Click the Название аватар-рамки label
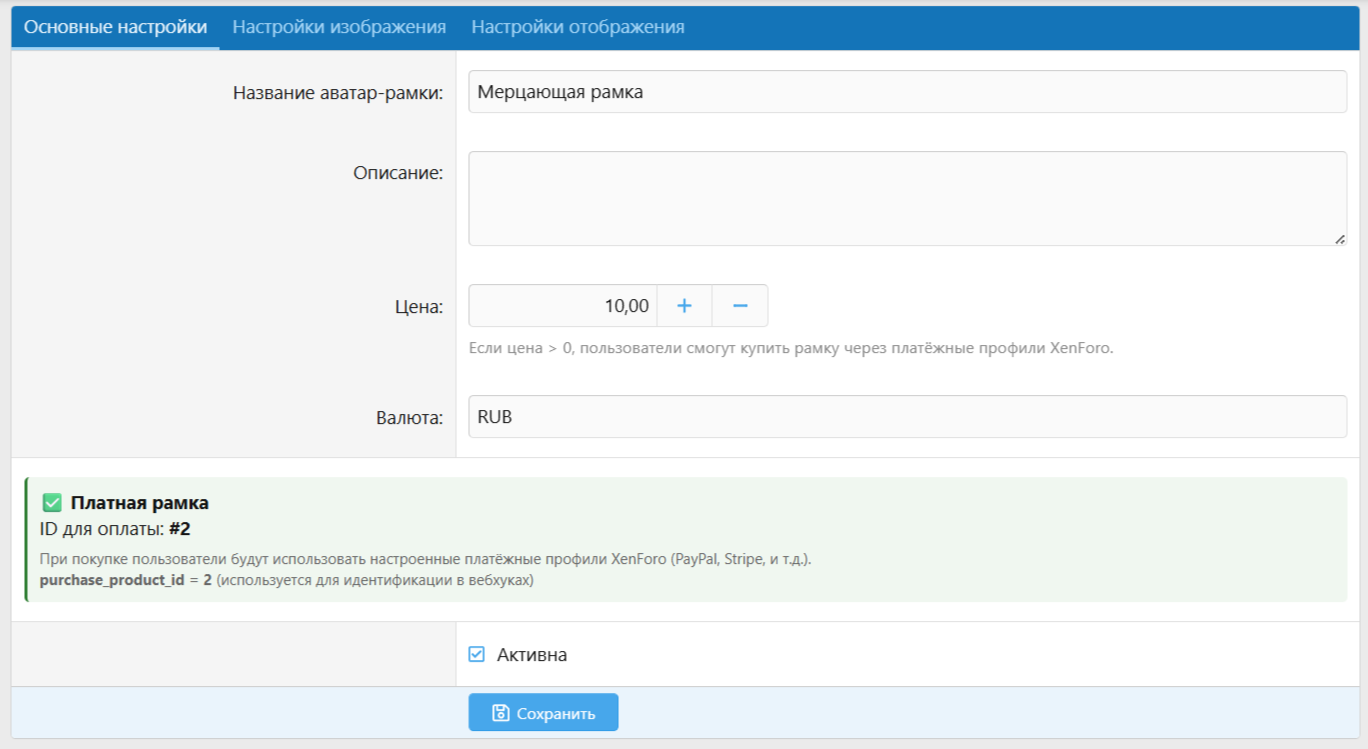Screen dimensions: 1368x749 338,92
